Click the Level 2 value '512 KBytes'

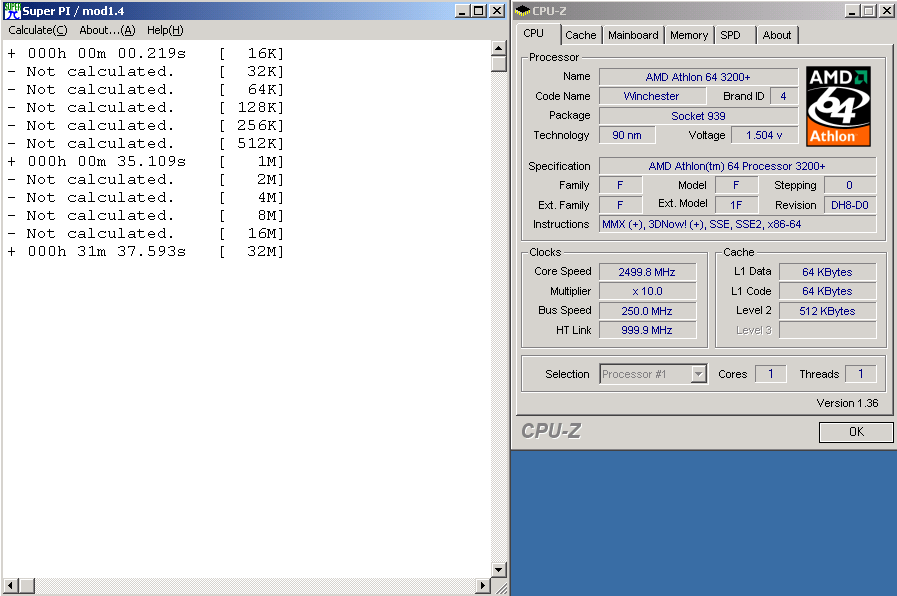827,311
